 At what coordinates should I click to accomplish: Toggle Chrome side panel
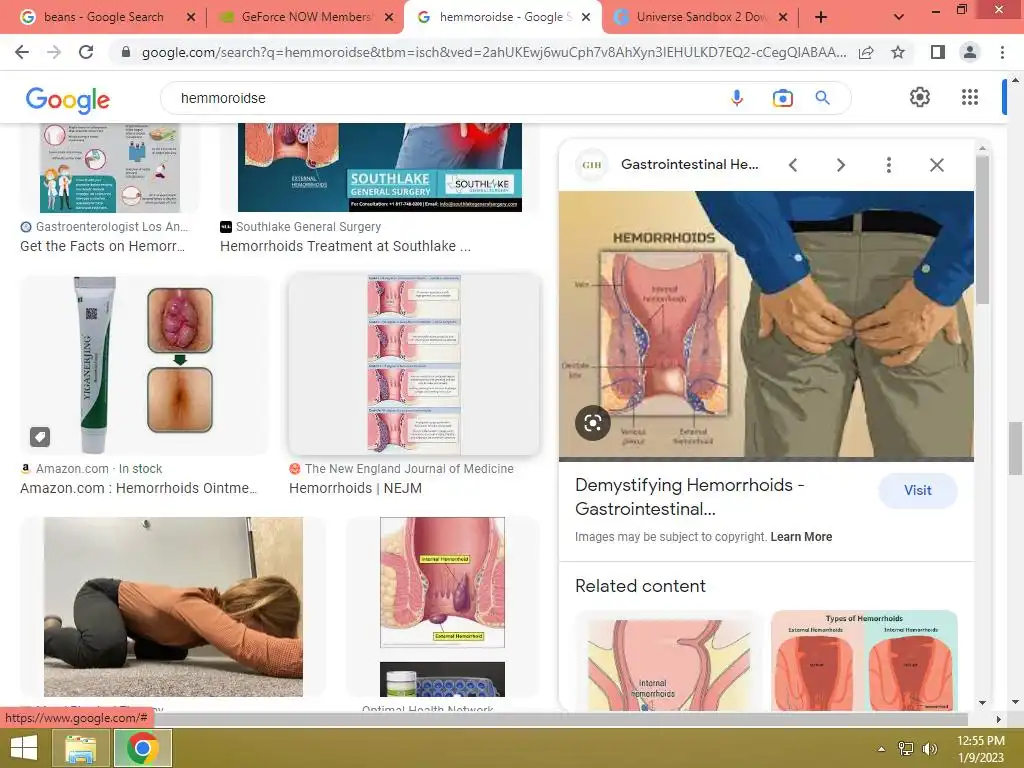pos(938,52)
